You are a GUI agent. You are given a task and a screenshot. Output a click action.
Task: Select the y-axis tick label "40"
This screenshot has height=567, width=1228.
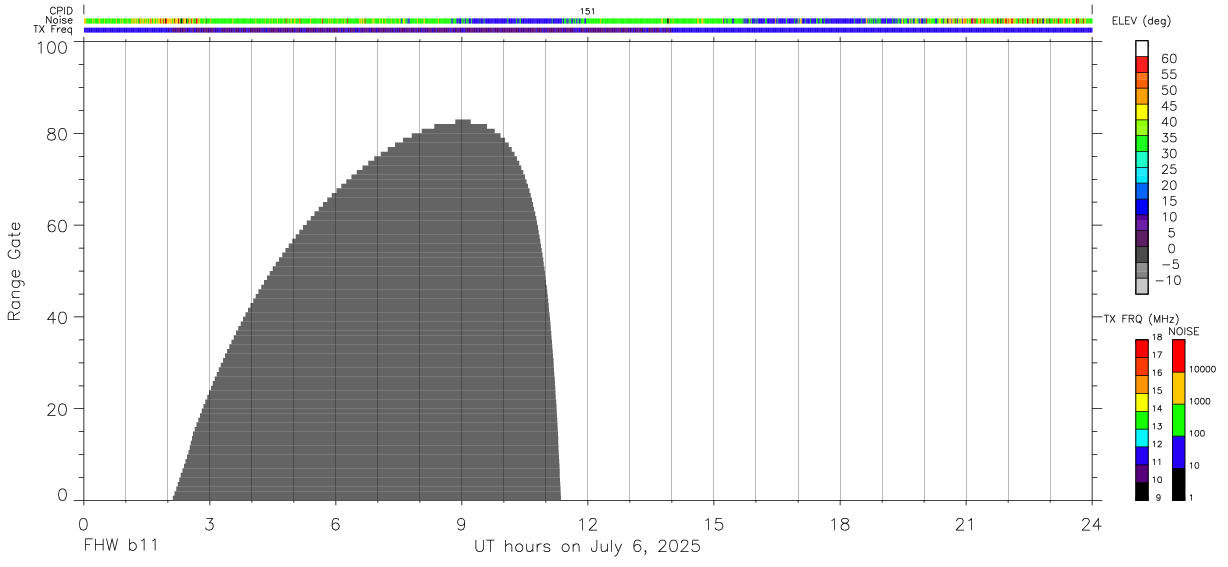58,318
